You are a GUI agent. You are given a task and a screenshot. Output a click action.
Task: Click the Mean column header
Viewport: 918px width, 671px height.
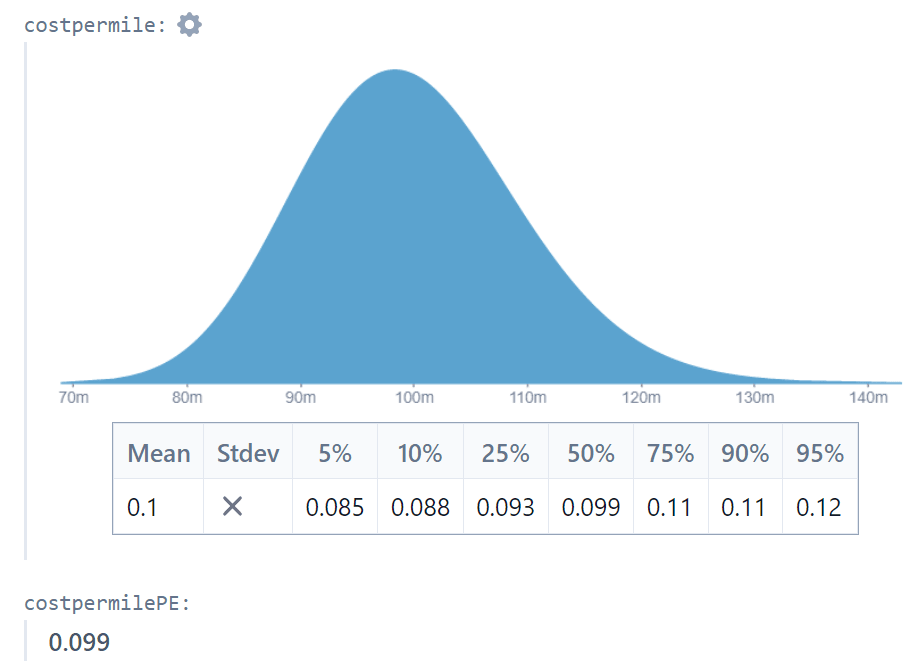pos(158,453)
